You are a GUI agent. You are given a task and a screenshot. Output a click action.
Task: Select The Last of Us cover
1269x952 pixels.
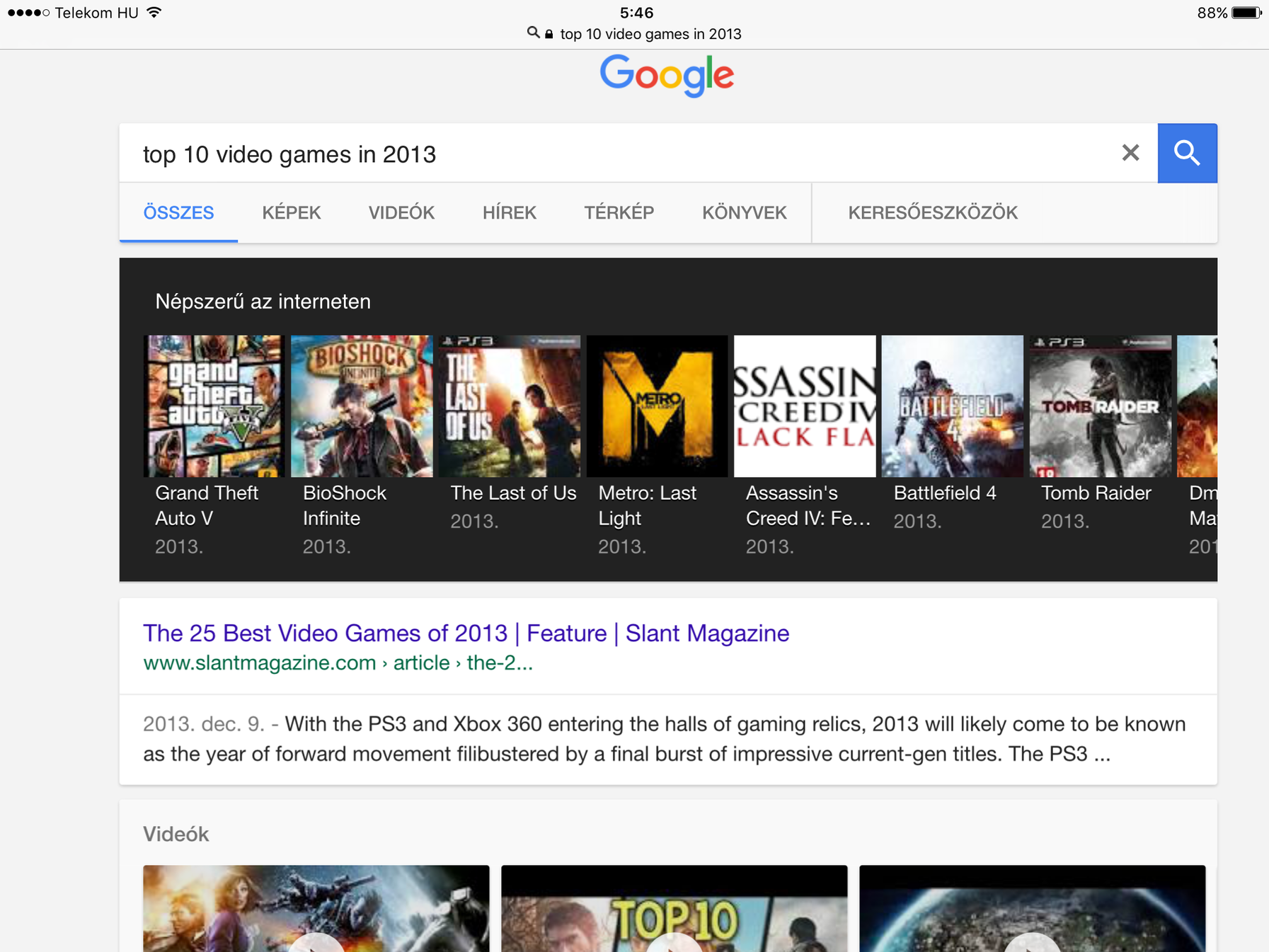(510, 406)
